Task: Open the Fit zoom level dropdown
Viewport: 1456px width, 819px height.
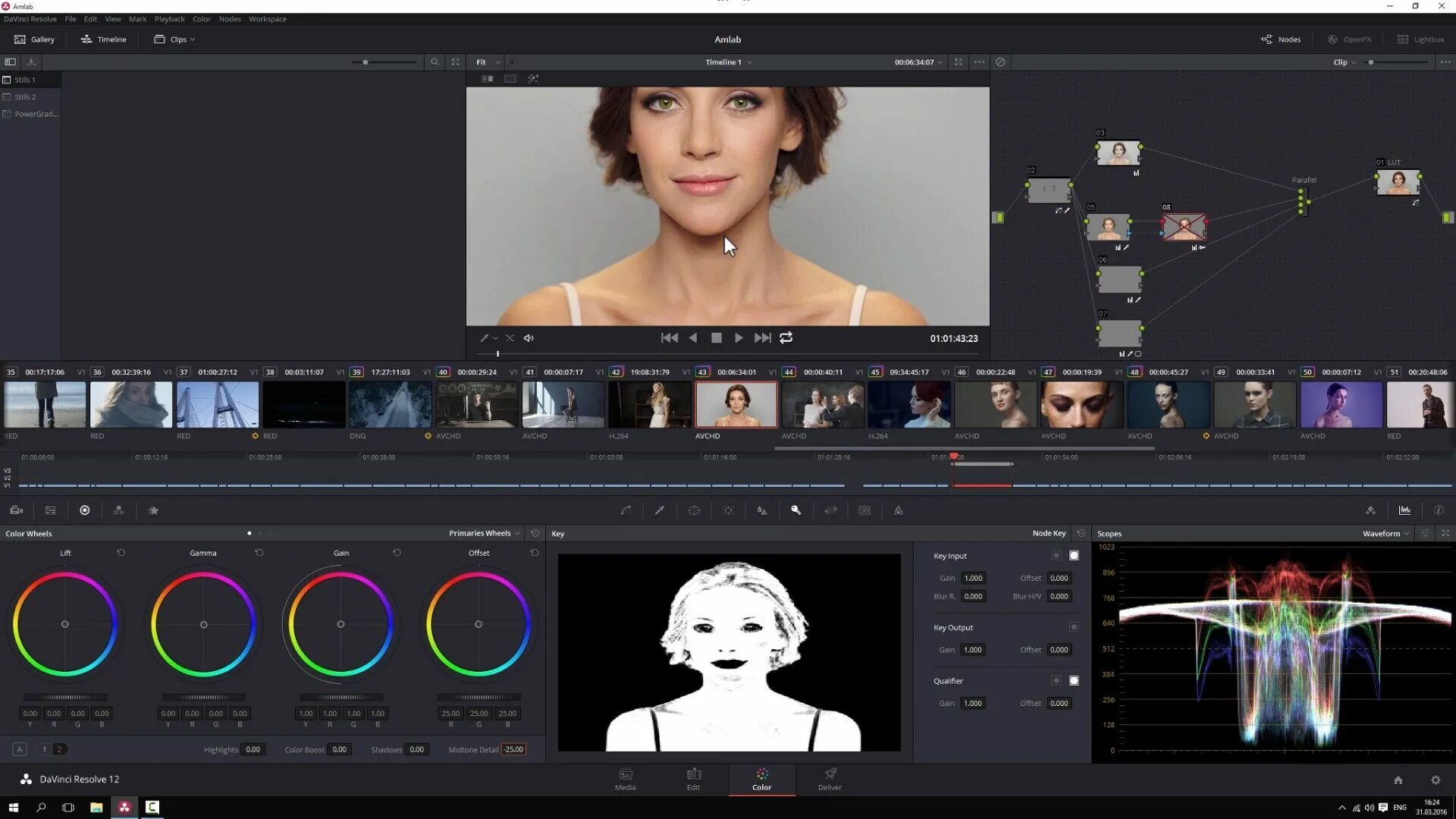Action: (x=486, y=62)
